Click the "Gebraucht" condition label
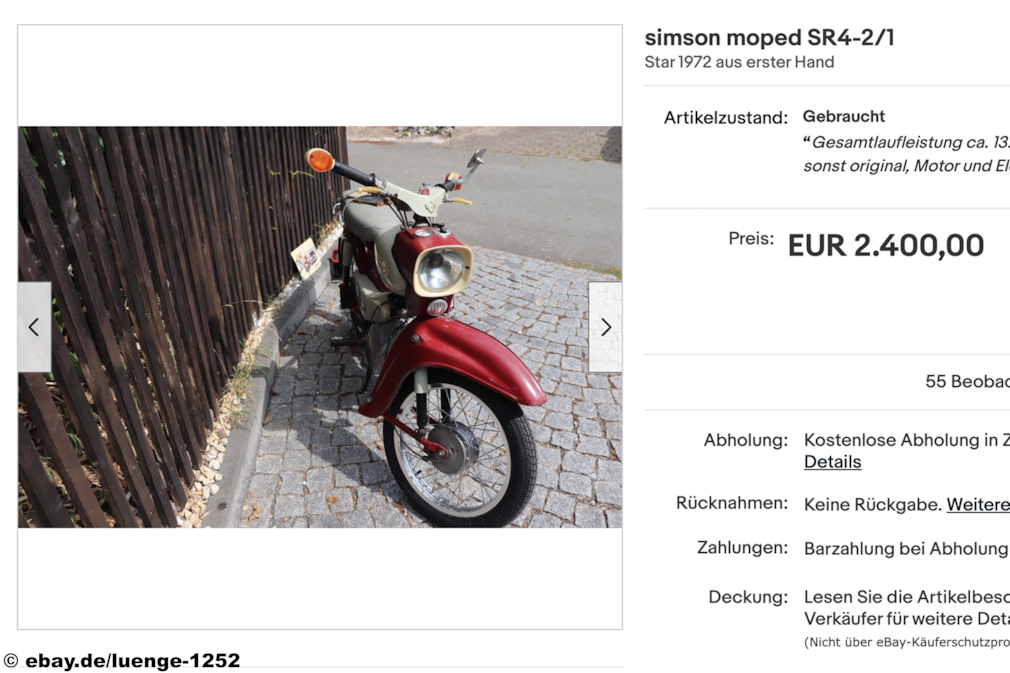Image resolution: width=1010 pixels, height=673 pixels. coord(843,116)
